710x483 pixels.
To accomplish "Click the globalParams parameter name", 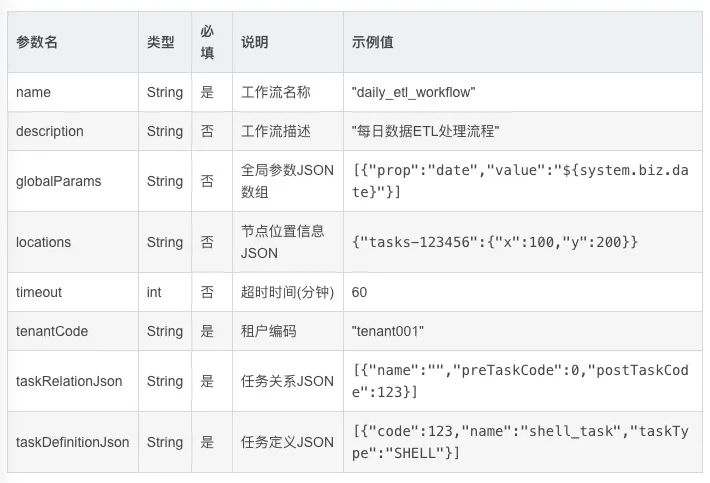I will pyautogui.click(x=58, y=181).
